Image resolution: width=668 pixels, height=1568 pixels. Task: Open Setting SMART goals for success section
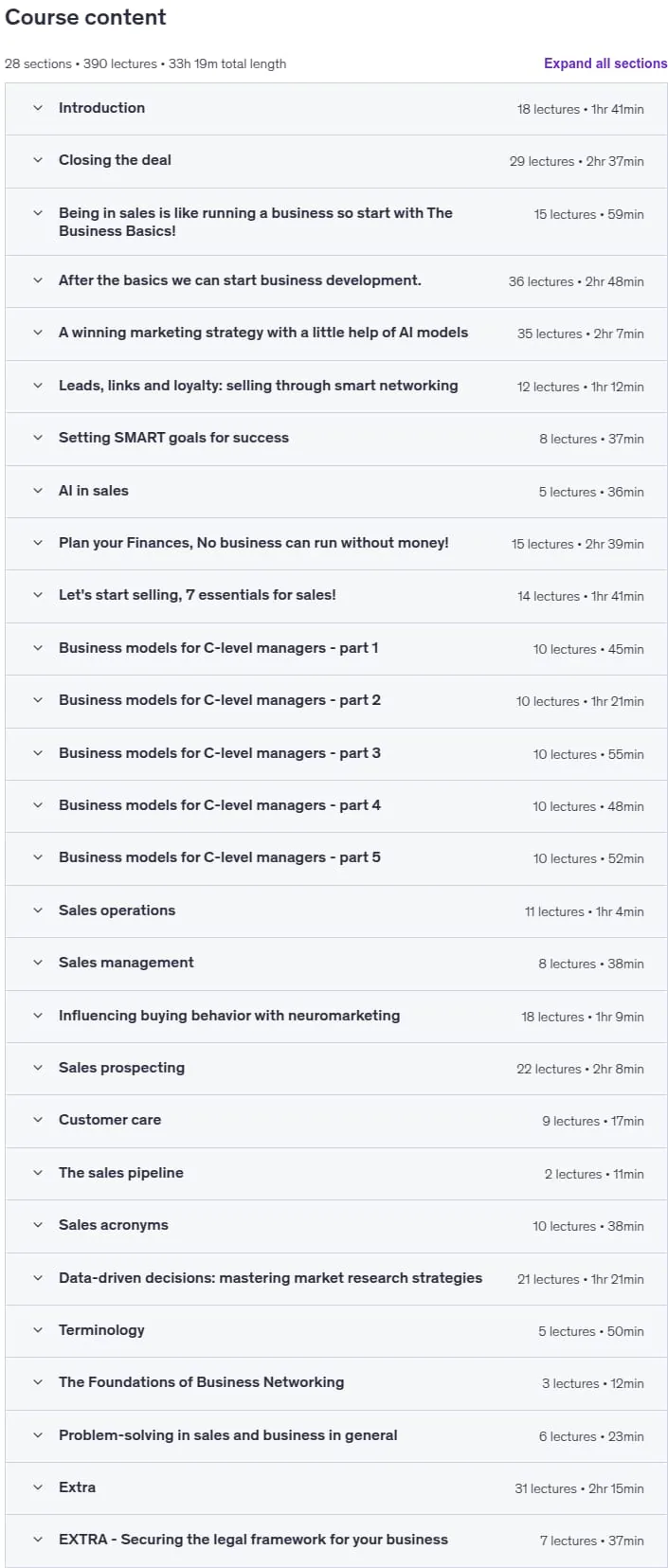(336, 439)
